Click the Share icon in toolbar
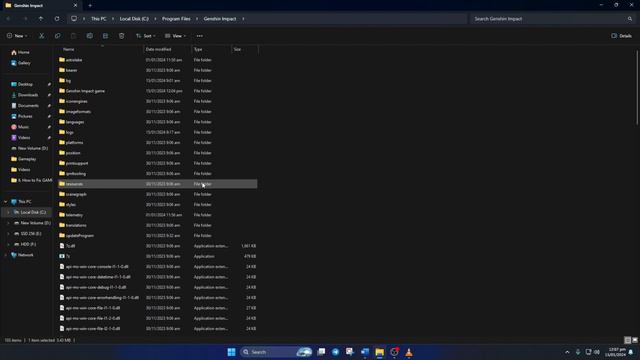The width and height of the screenshot is (640, 360). click(105, 36)
